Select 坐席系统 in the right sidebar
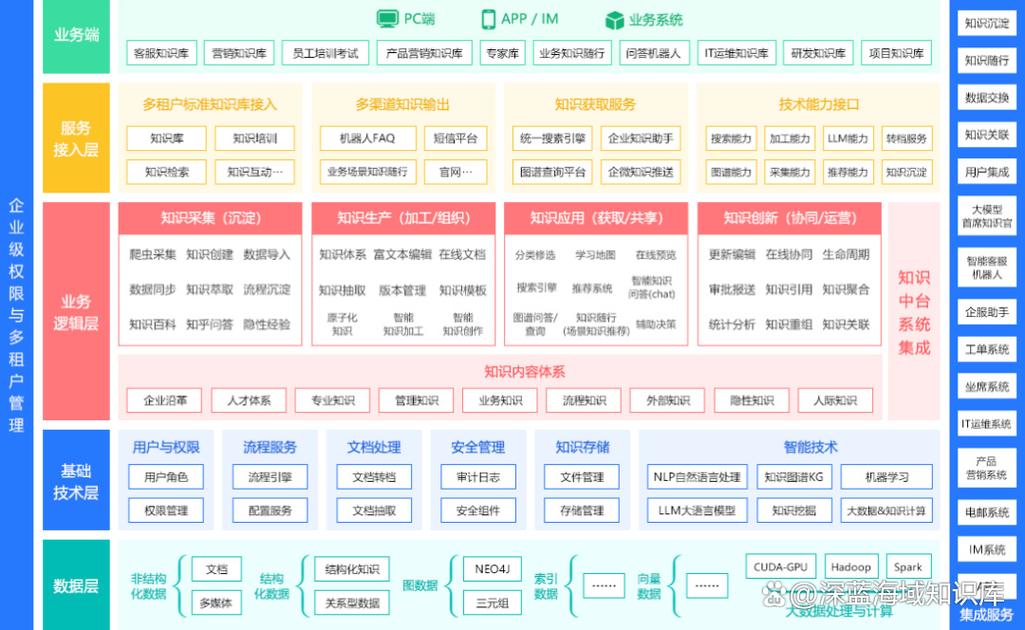 pos(986,387)
